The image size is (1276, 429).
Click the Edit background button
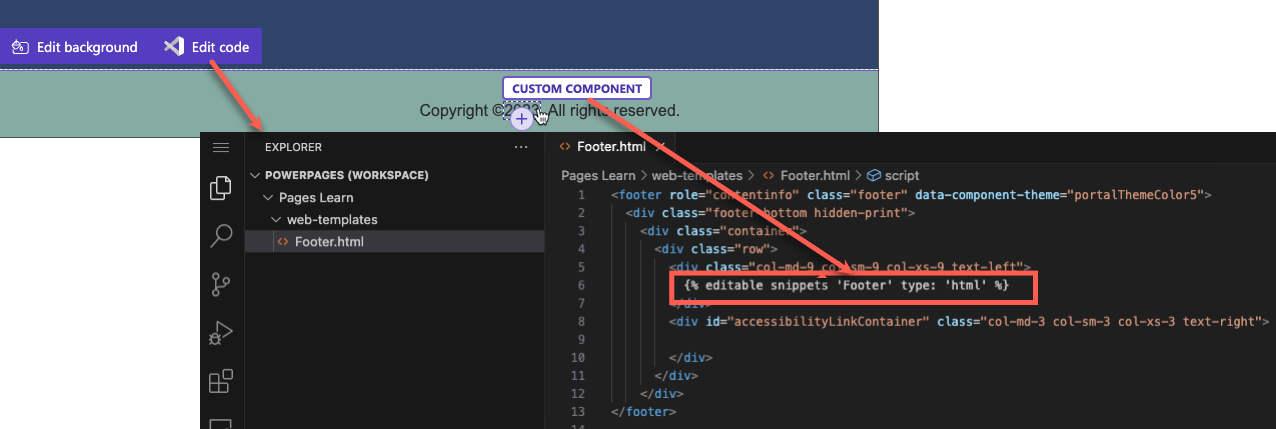(x=75, y=47)
